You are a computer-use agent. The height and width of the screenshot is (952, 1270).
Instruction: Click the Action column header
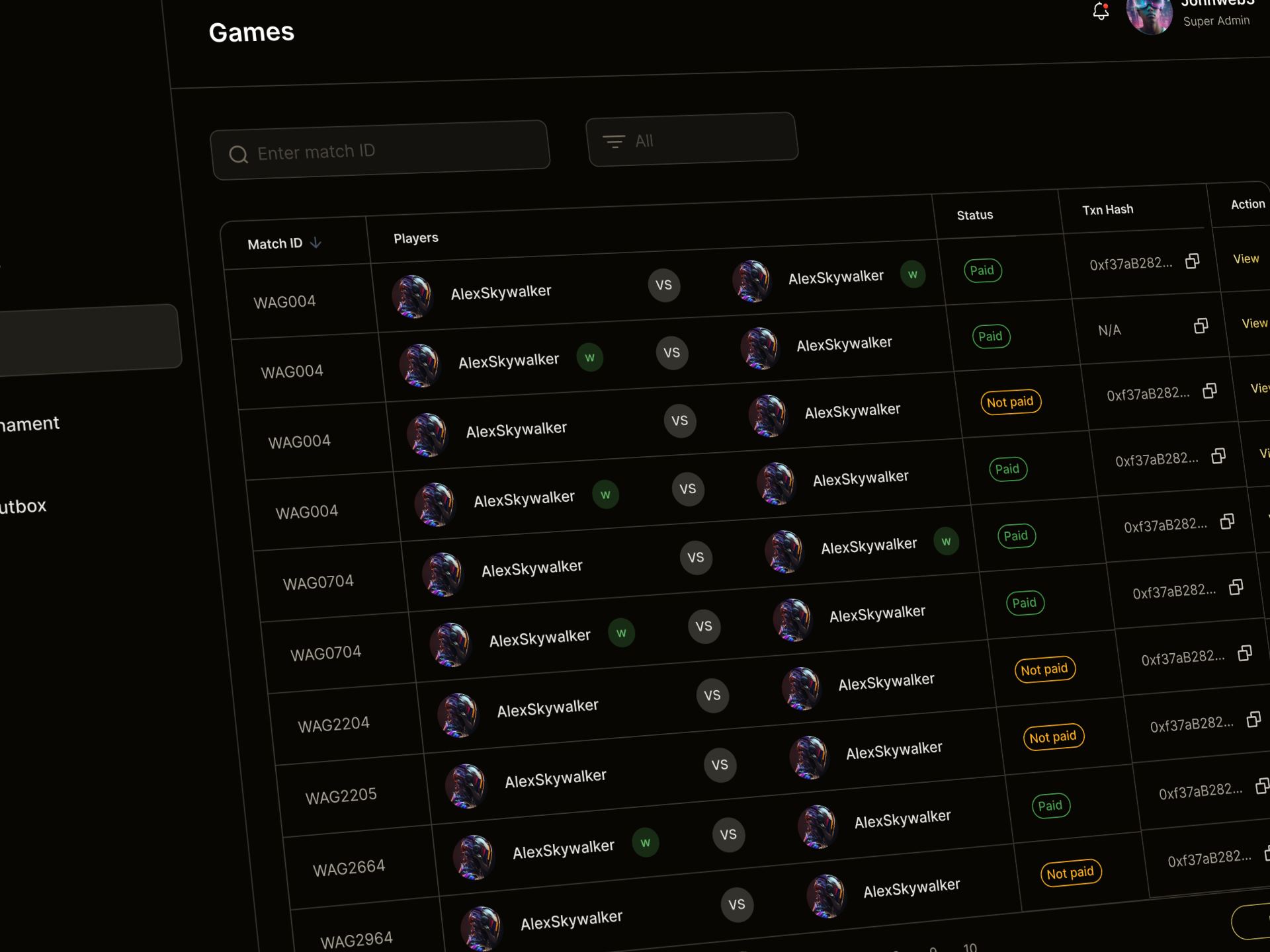(1248, 204)
